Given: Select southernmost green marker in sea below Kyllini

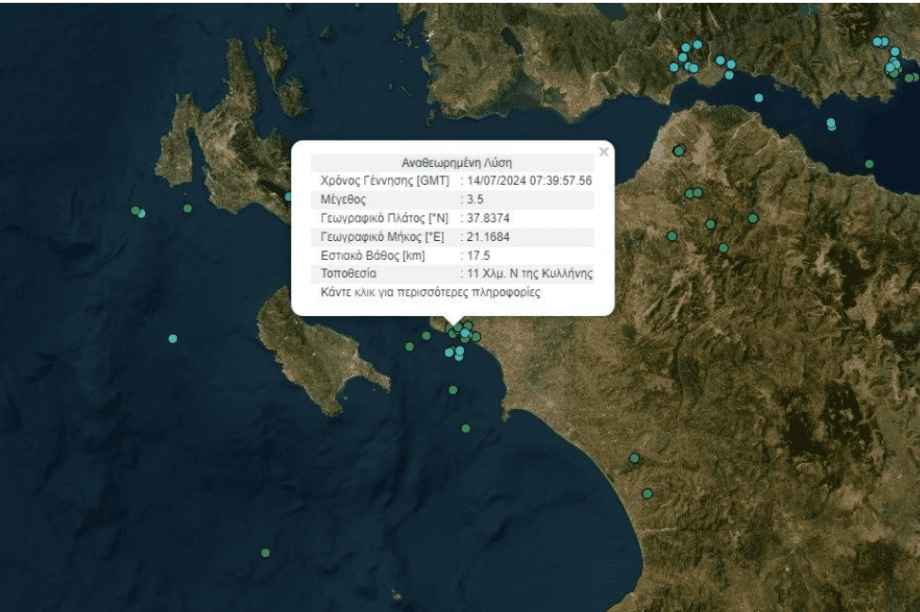Looking at the screenshot, I should point(466,429).
